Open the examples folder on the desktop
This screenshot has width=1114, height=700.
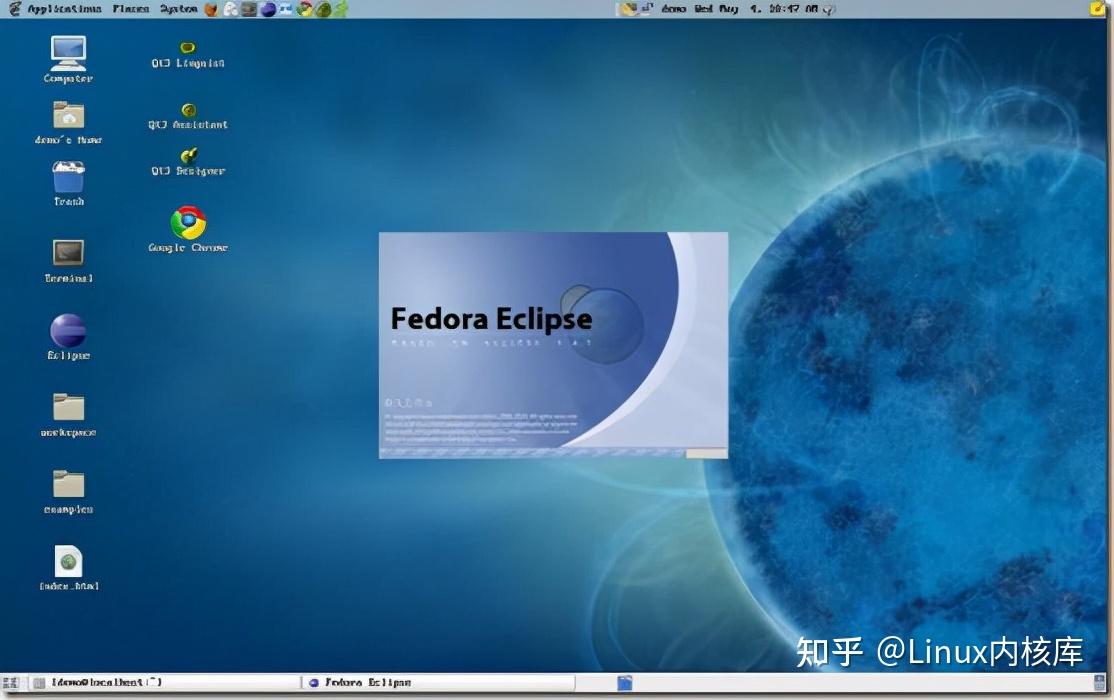point(66,487)
